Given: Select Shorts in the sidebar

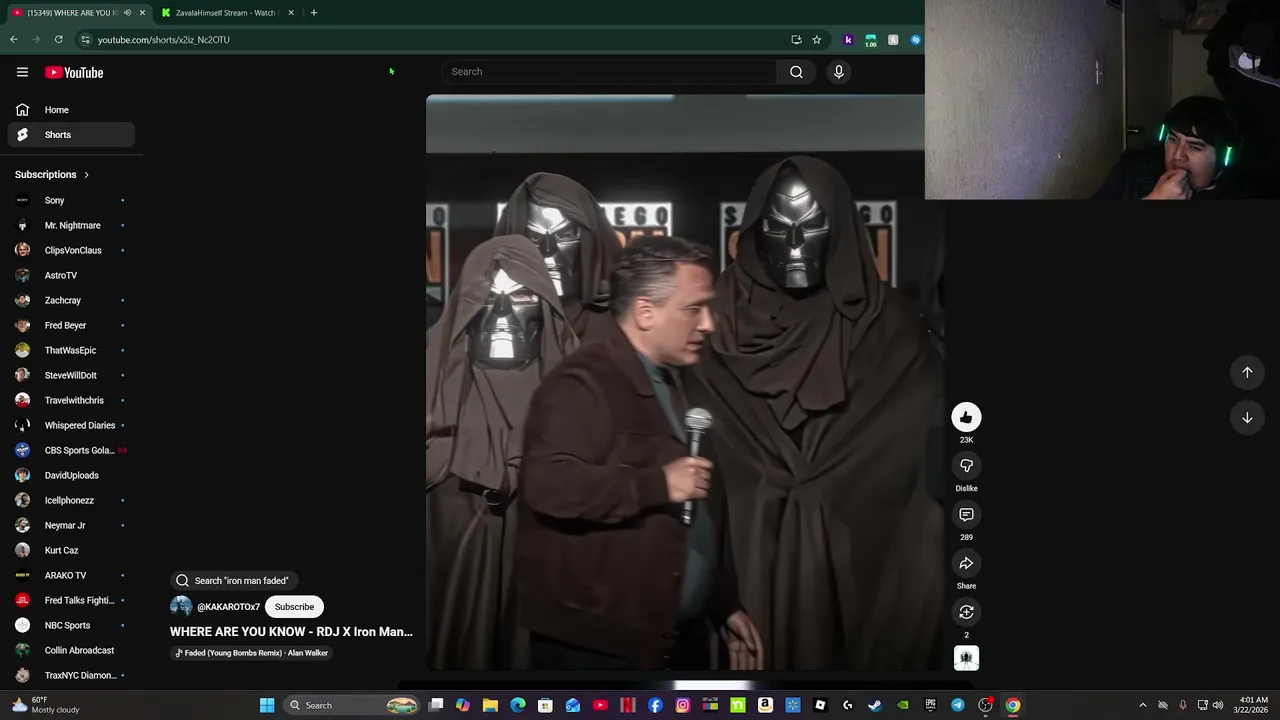Looking at the screenshot, I should coord(71,135).
